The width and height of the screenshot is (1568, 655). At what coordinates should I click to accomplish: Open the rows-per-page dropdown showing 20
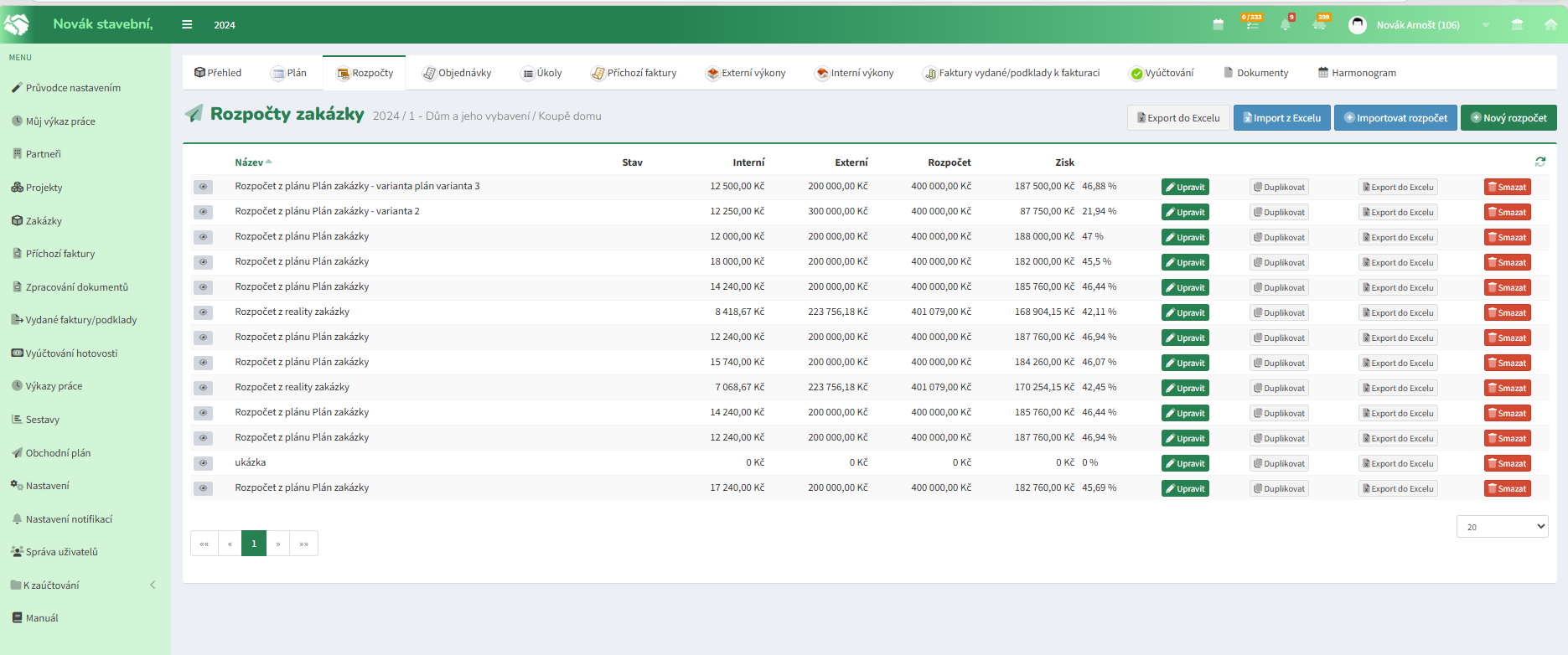tap(1502, 527)
